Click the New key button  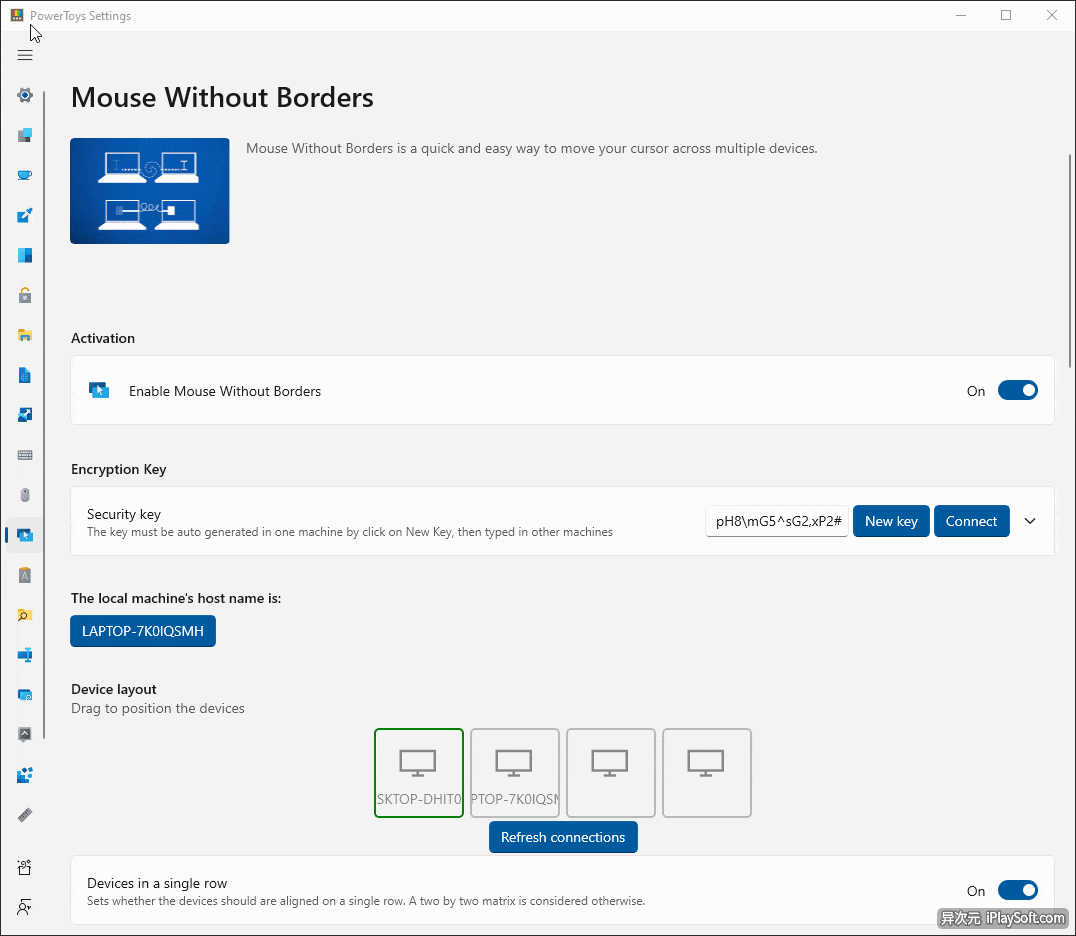point(891,521)
